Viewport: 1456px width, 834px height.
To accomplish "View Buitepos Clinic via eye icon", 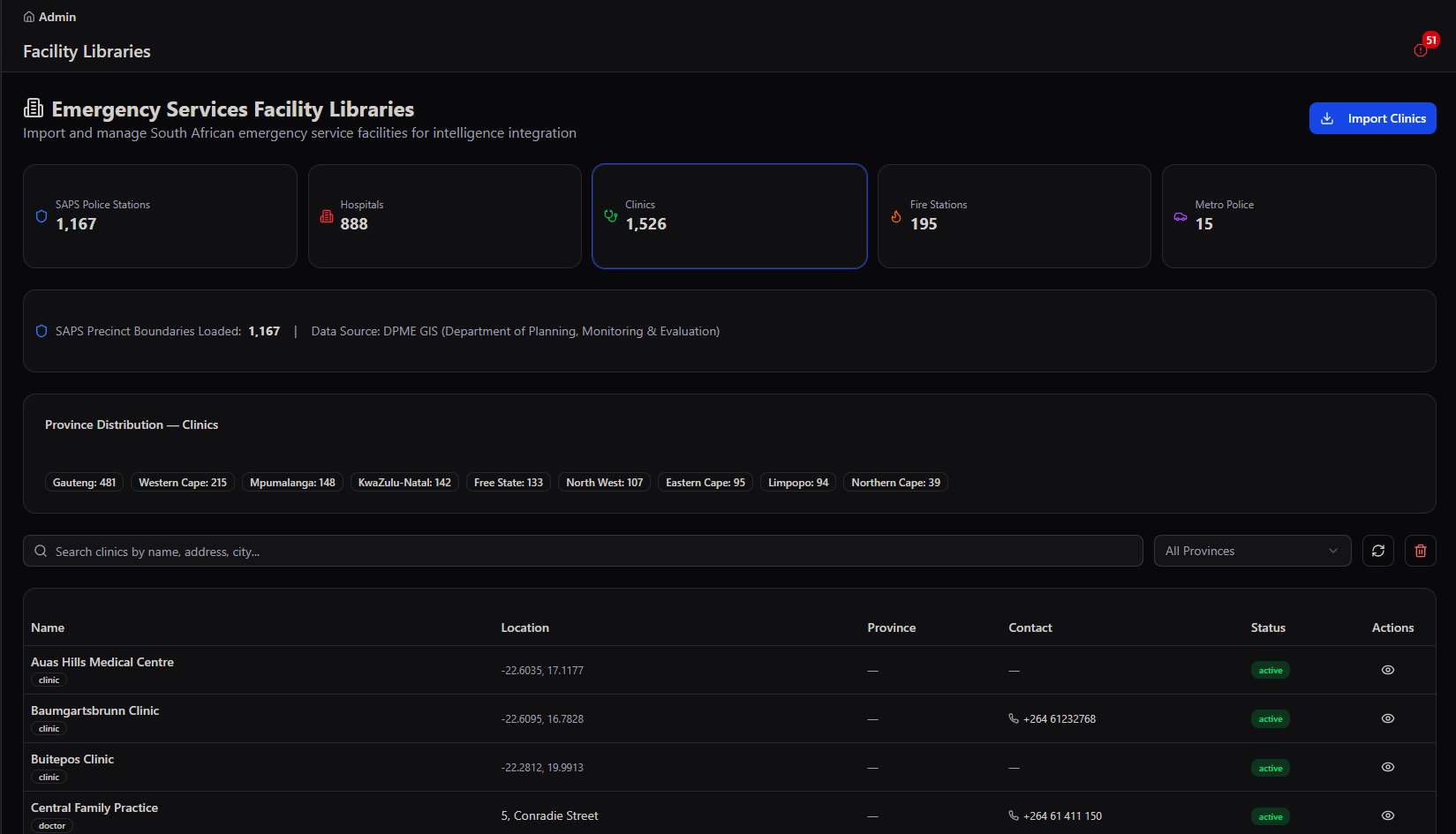I will pos(1388,767).
